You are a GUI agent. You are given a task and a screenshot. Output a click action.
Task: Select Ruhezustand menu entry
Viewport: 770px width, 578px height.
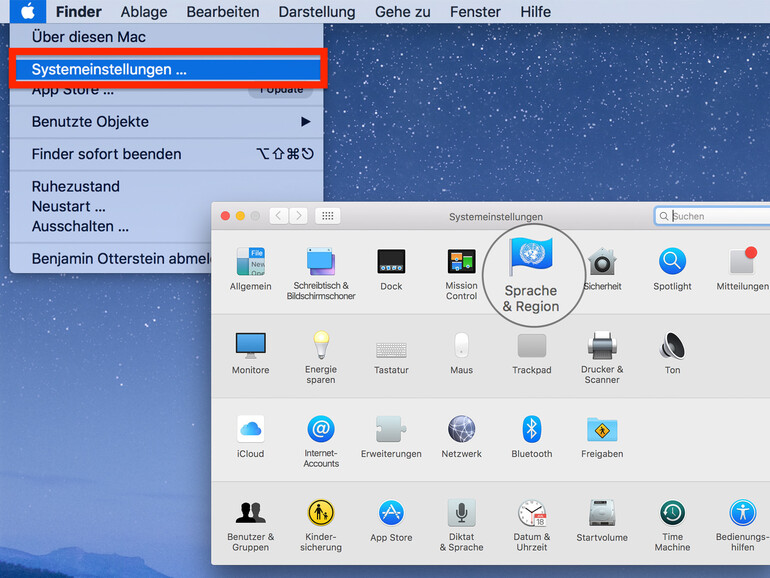pos(167,186)
